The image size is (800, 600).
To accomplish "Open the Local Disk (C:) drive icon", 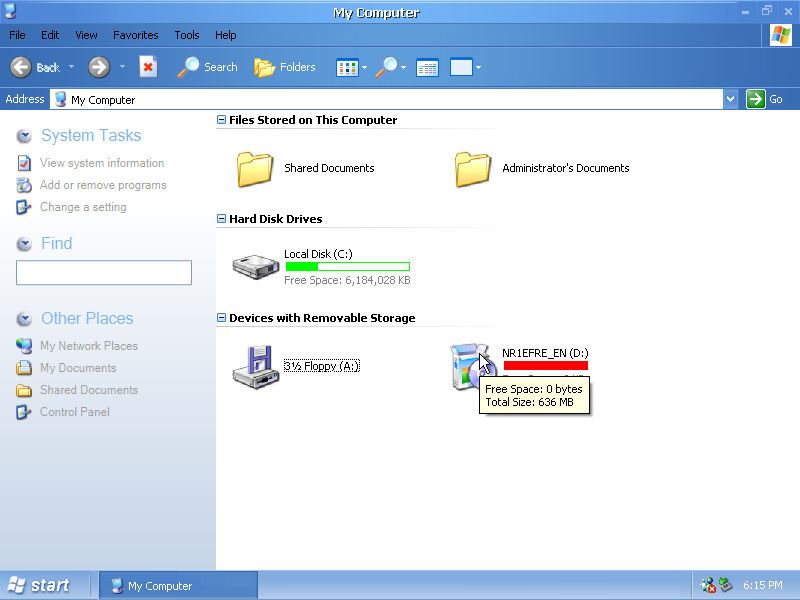I will pos(257,266).
